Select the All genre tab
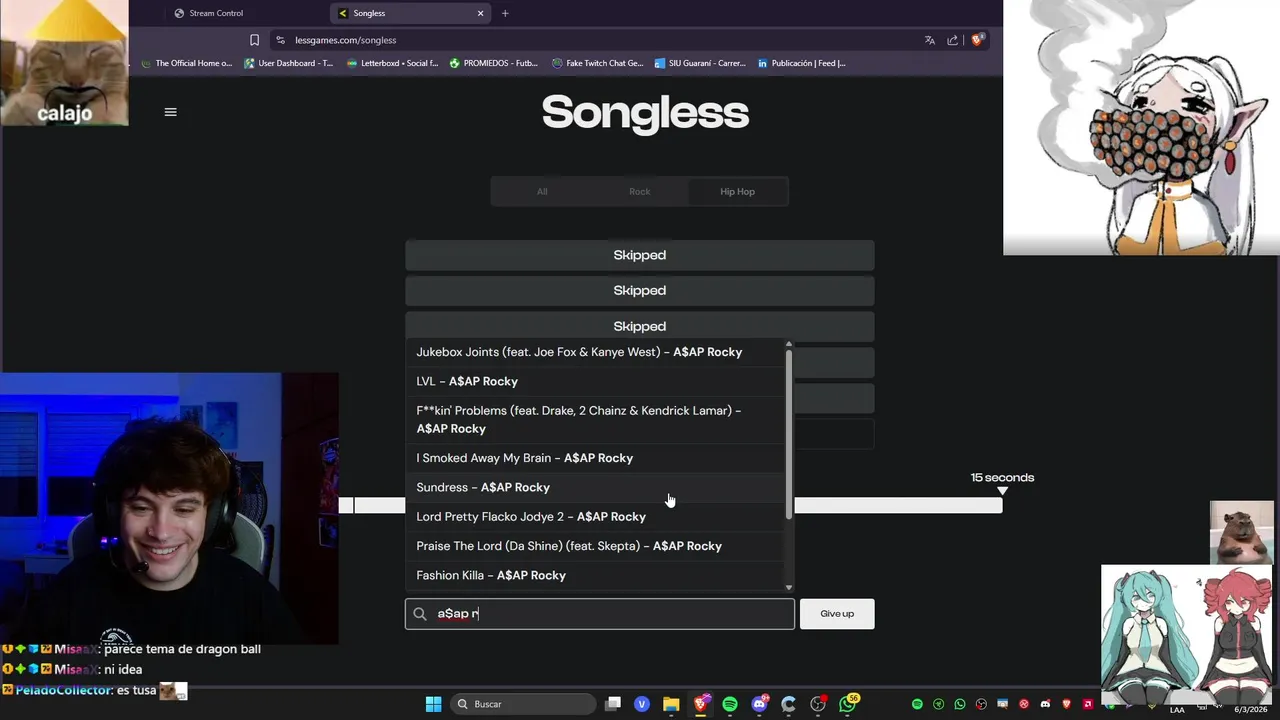Viewport: 1280px width, 720px height. pyautogui.click(x=542, y=191)
